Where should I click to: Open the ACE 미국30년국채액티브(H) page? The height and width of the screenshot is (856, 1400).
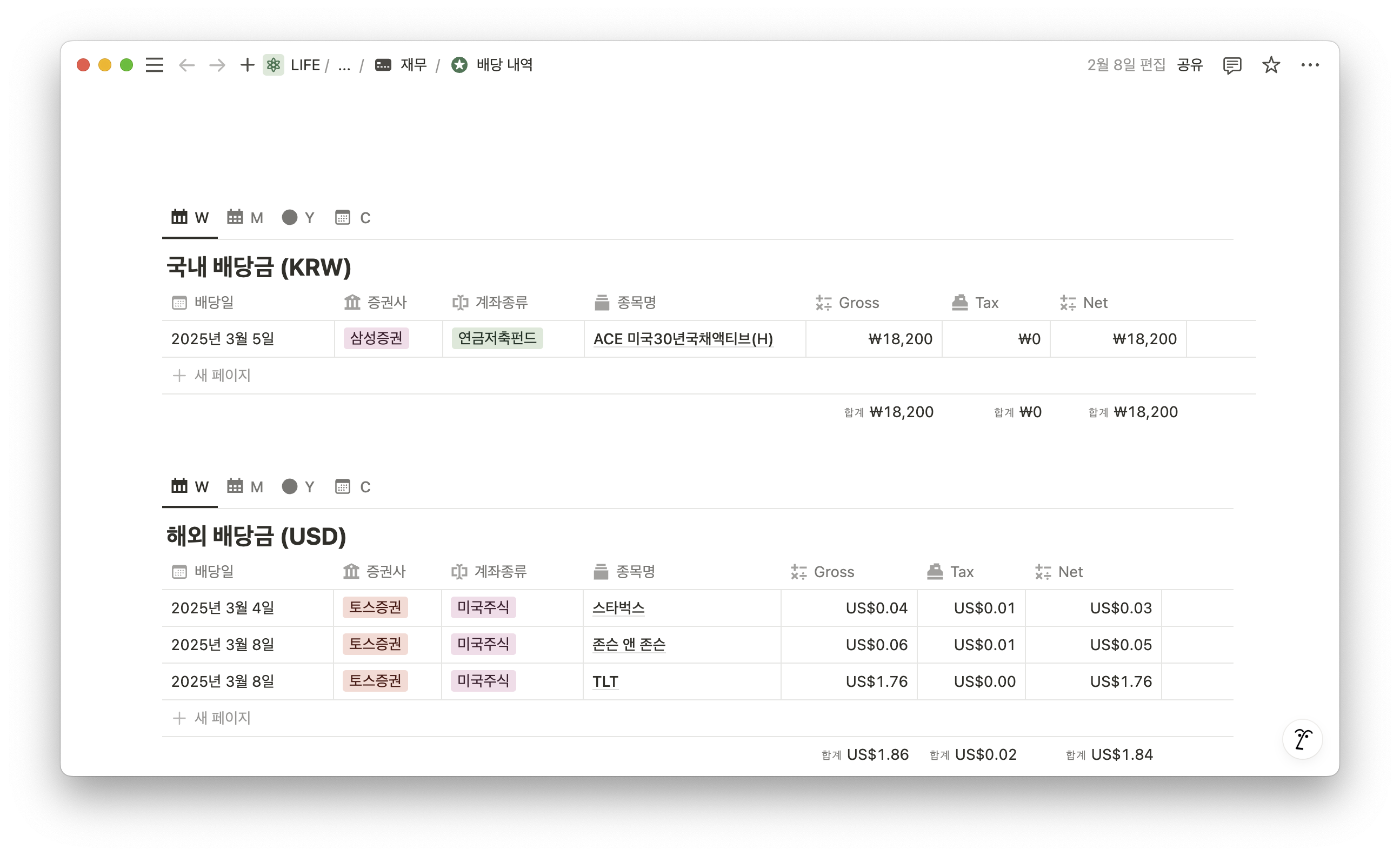pyautogui.click(x=683, y=339)
